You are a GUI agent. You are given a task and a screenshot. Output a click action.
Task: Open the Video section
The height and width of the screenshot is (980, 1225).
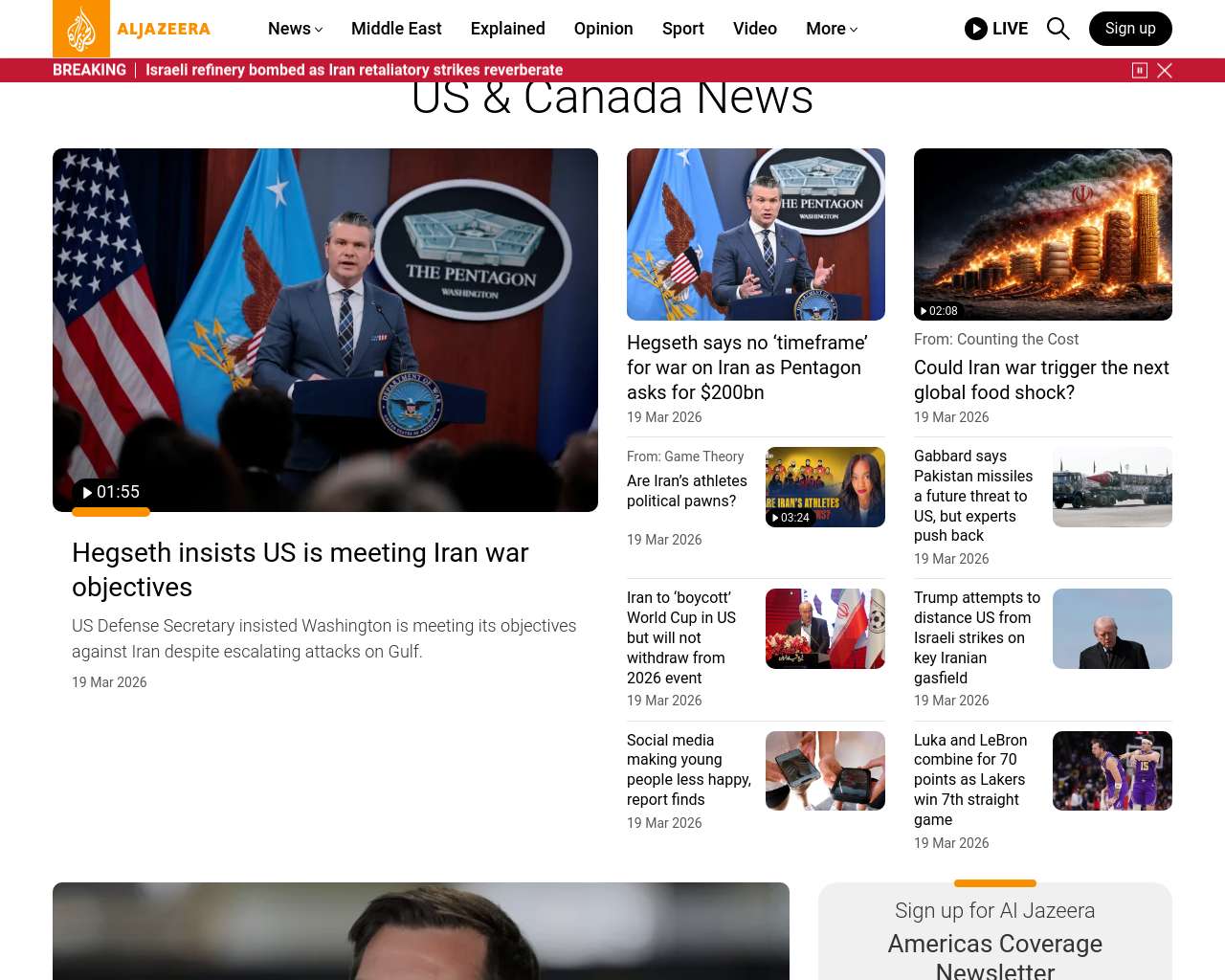755,29
